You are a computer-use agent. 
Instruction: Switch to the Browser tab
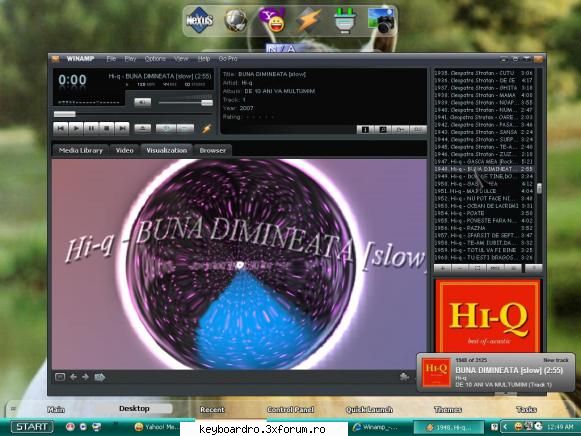pyautogui.click(x=212, y=150)
